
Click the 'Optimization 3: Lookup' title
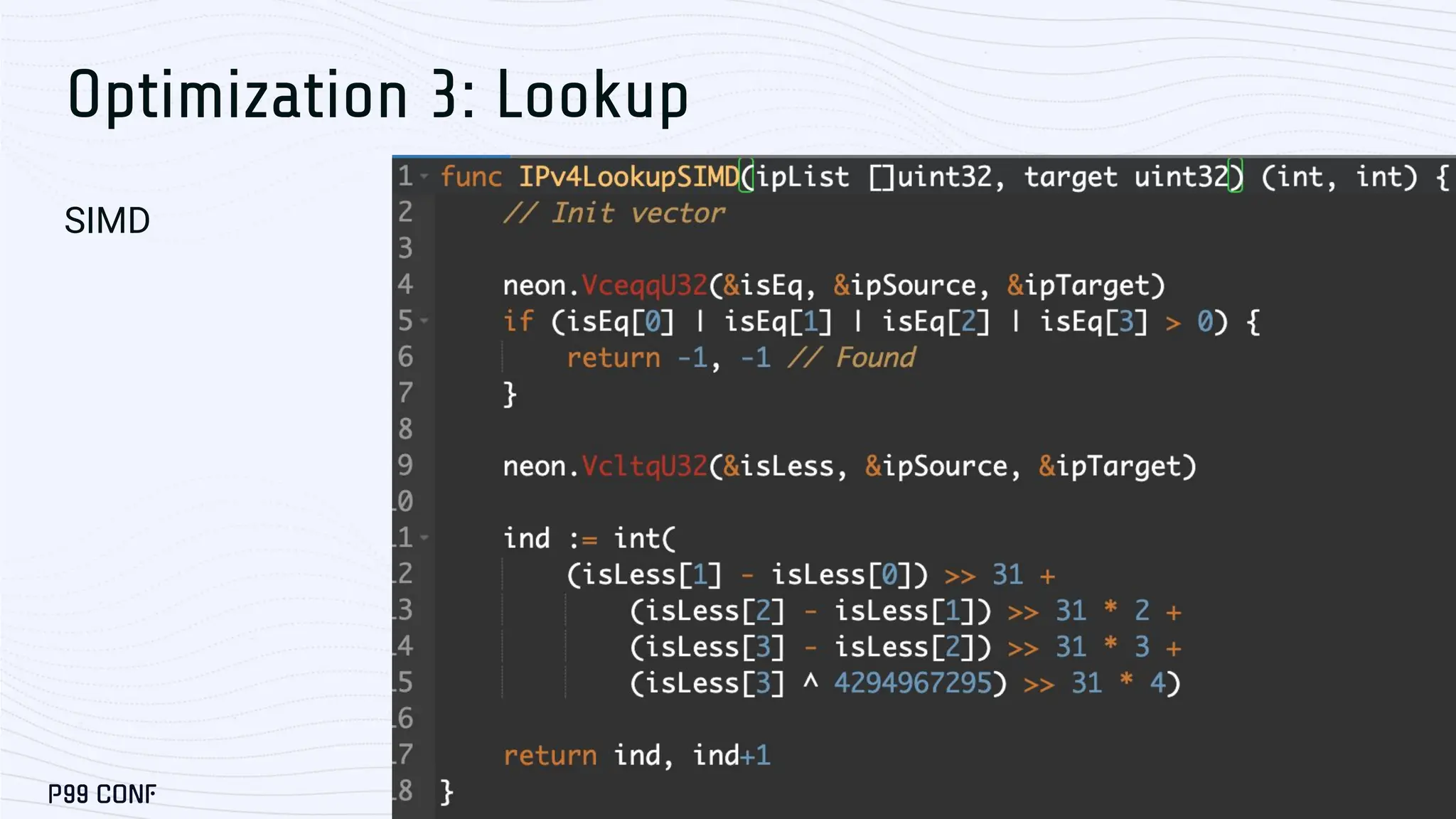[x=378, y=95]
